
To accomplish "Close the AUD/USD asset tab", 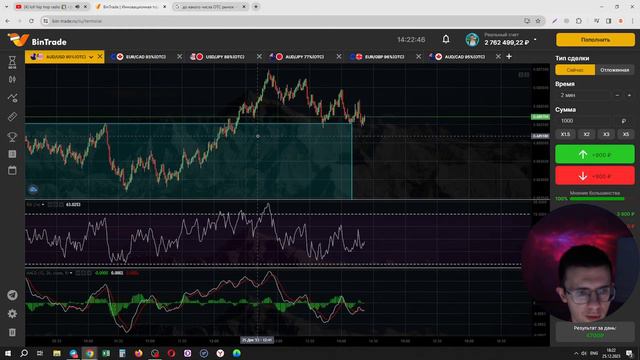I will (x=100, y=57).
